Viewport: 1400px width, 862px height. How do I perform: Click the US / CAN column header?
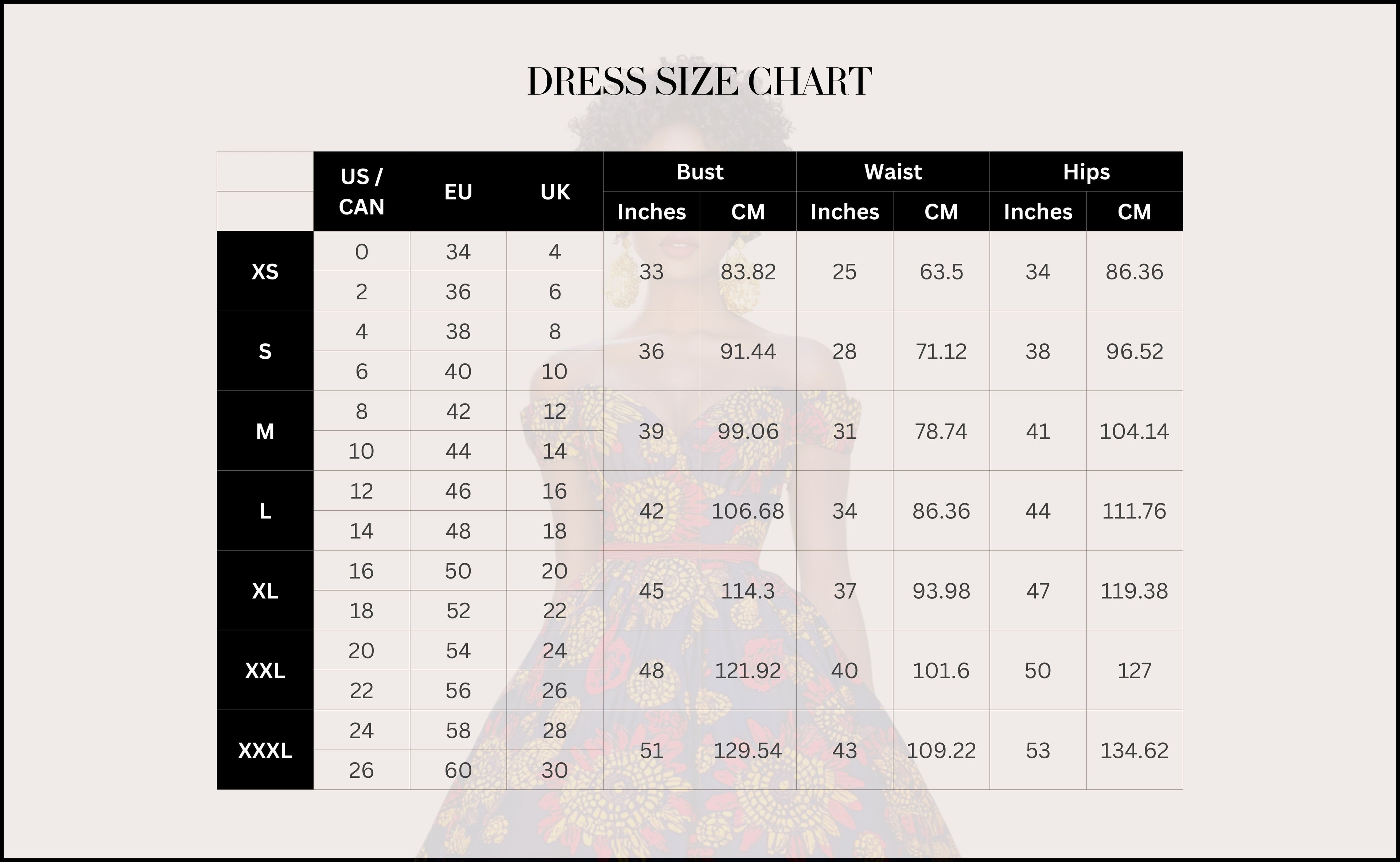click(361, 192)
